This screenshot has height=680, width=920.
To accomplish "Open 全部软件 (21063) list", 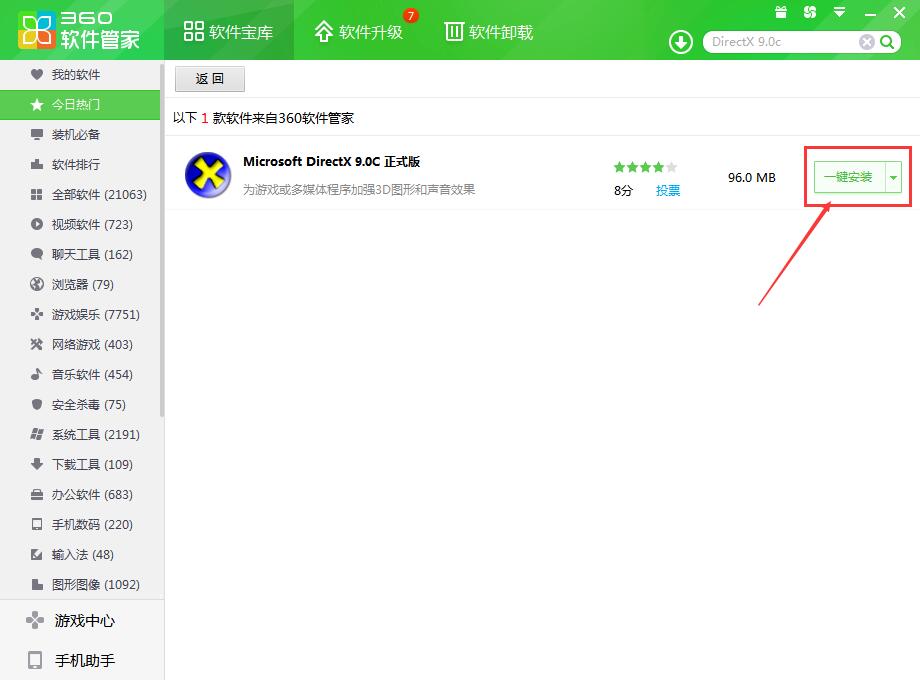I will (80, 195).
